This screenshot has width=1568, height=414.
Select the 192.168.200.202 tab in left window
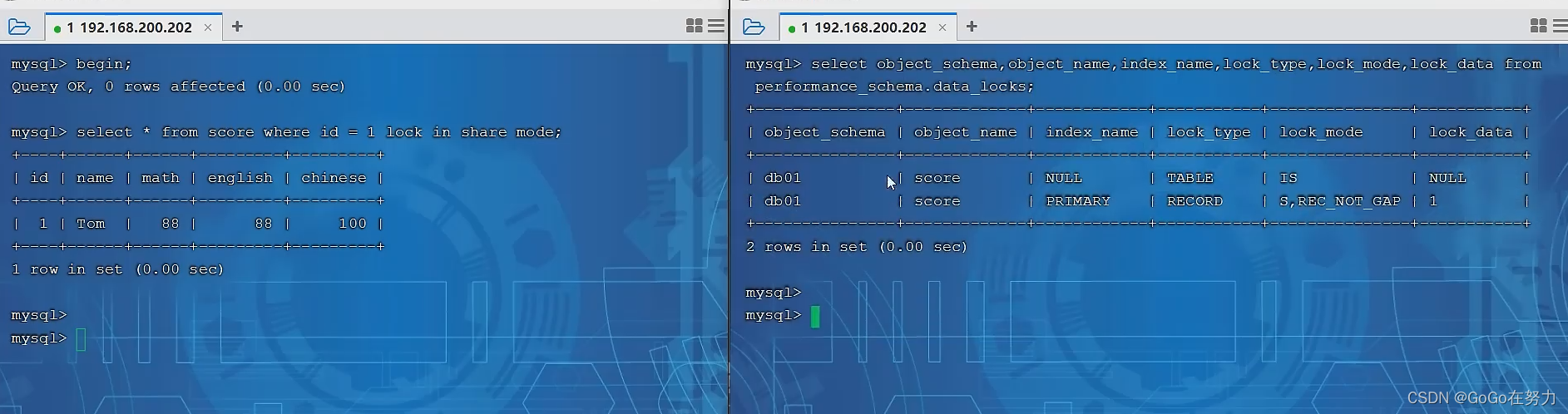click(133, 27)
